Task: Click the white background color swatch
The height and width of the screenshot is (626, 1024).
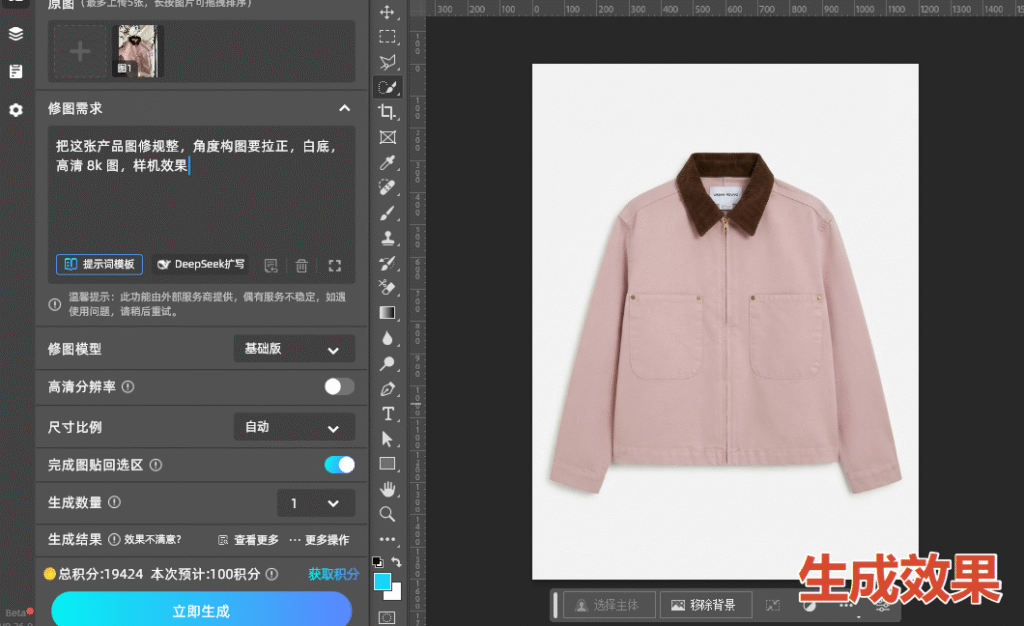Action: coord(394,594)
